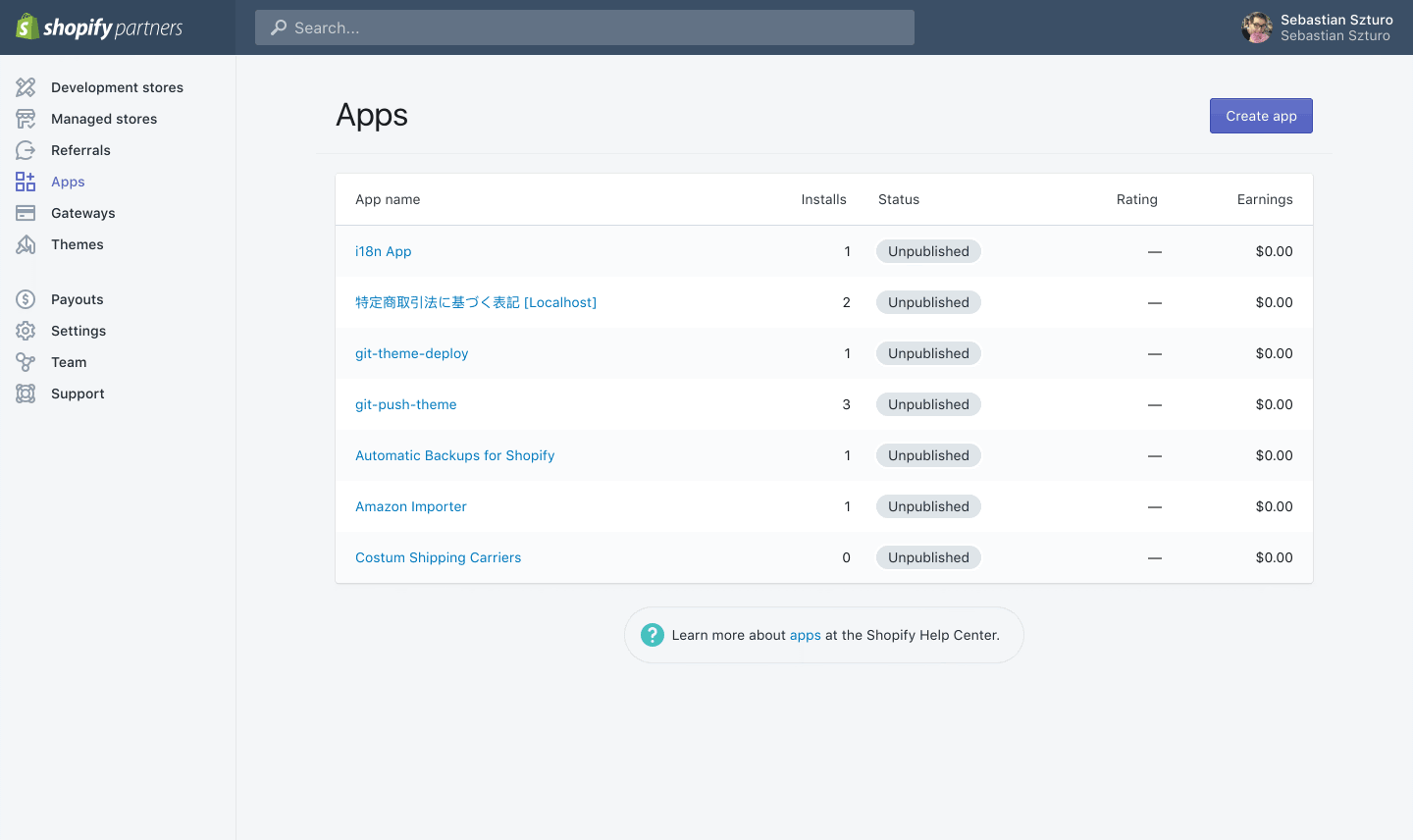
Task: Click the Development stores sidebar icon
Action: (x=26, y=87)
